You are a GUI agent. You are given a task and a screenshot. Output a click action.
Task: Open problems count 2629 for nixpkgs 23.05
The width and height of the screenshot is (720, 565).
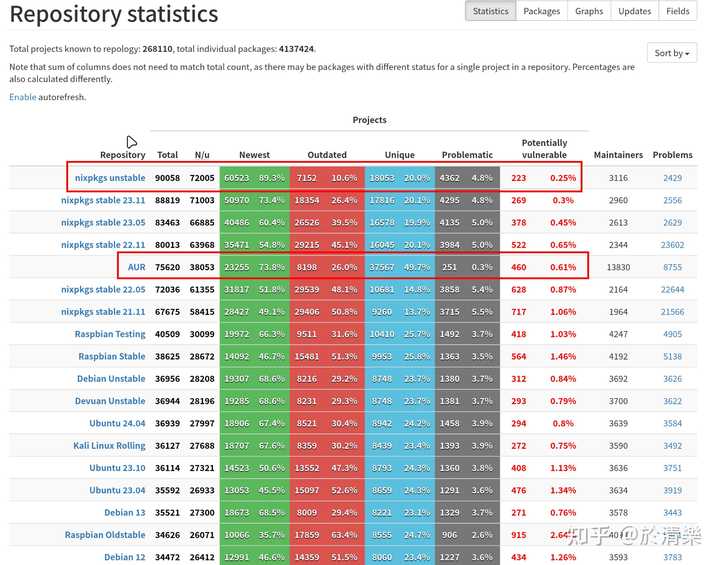[x=672, y=222]
